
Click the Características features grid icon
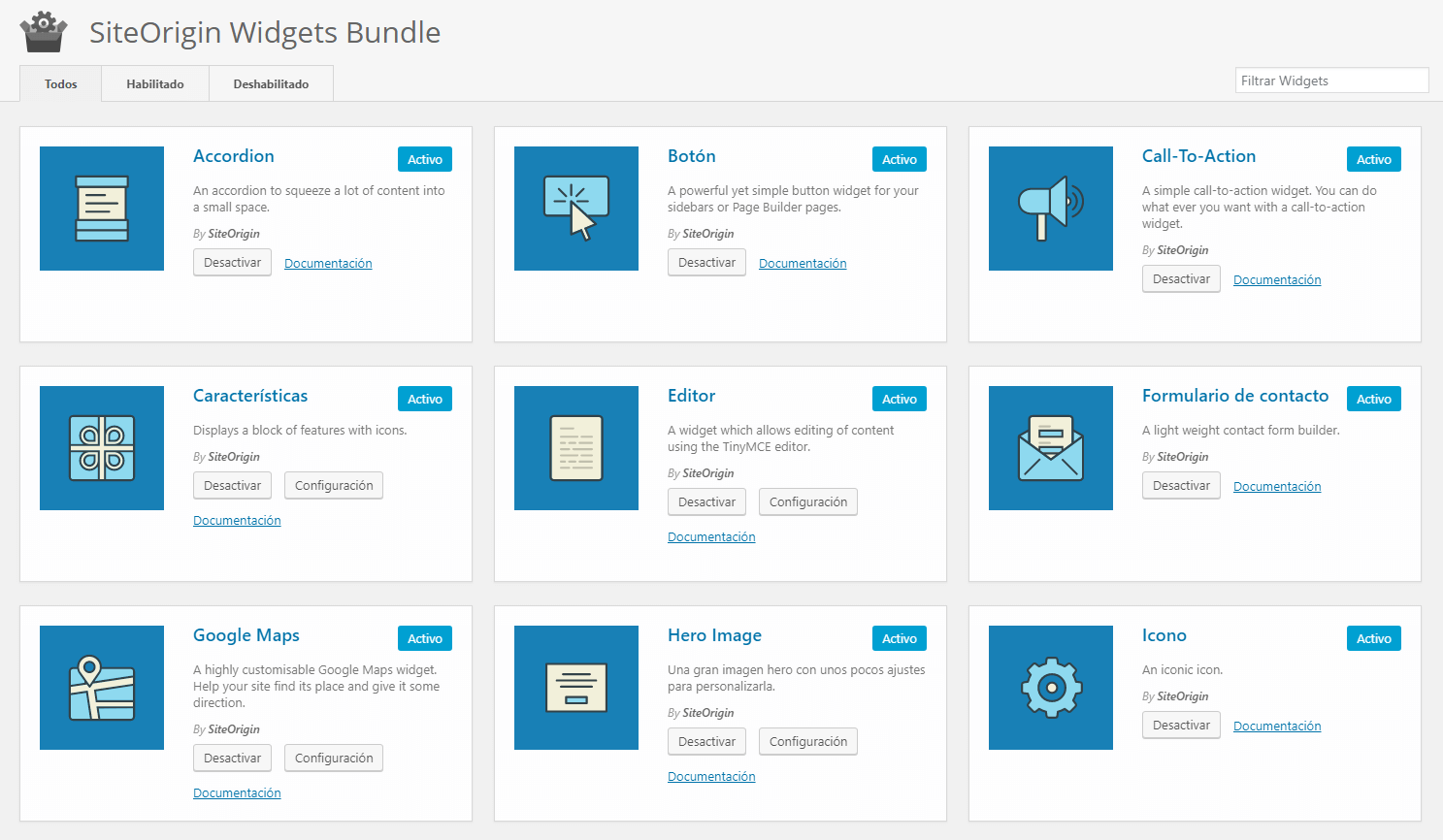[x=101, y=448]
